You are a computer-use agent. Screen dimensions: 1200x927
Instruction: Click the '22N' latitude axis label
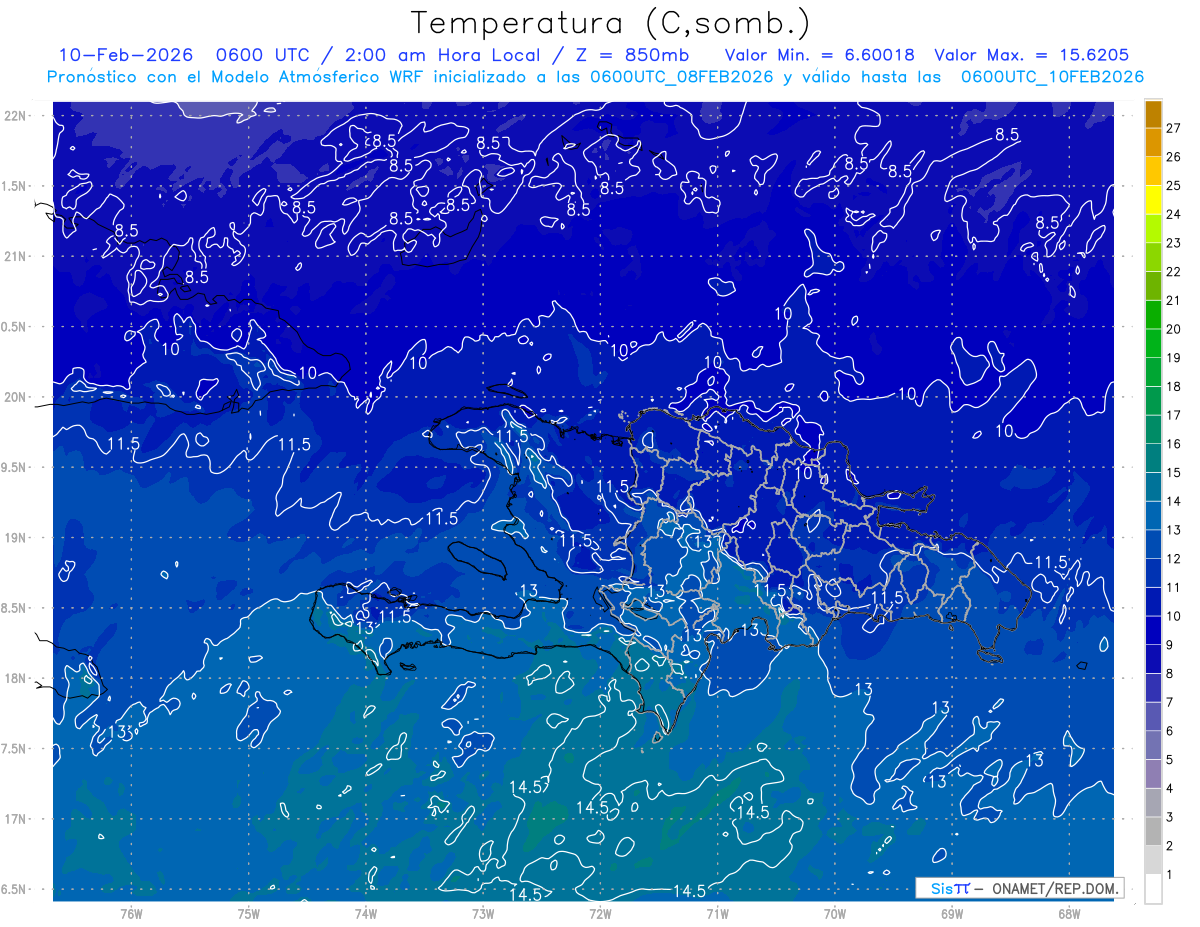16,115
